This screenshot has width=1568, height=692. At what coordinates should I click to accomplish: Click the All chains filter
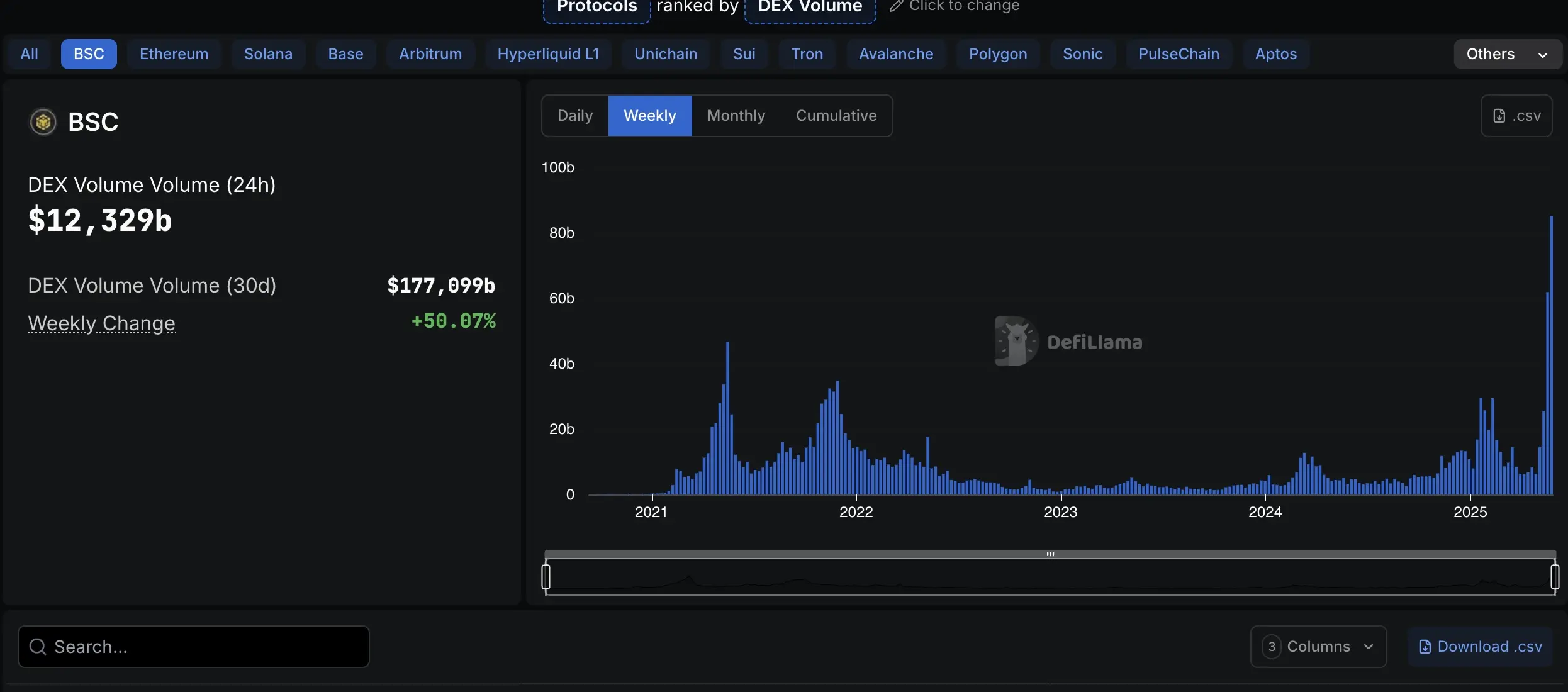click(x=29, y=54)
